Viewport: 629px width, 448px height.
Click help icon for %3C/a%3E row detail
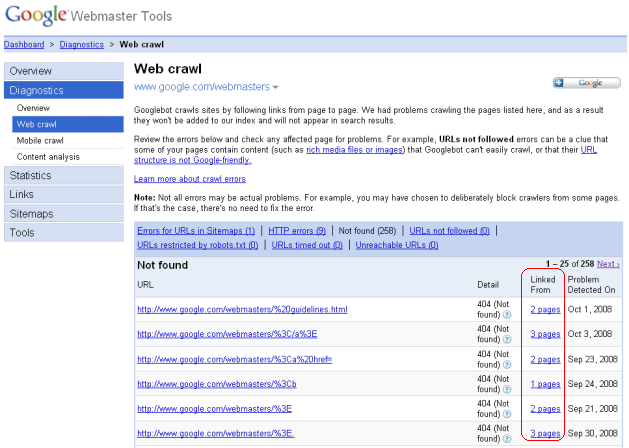pos(508,339)
